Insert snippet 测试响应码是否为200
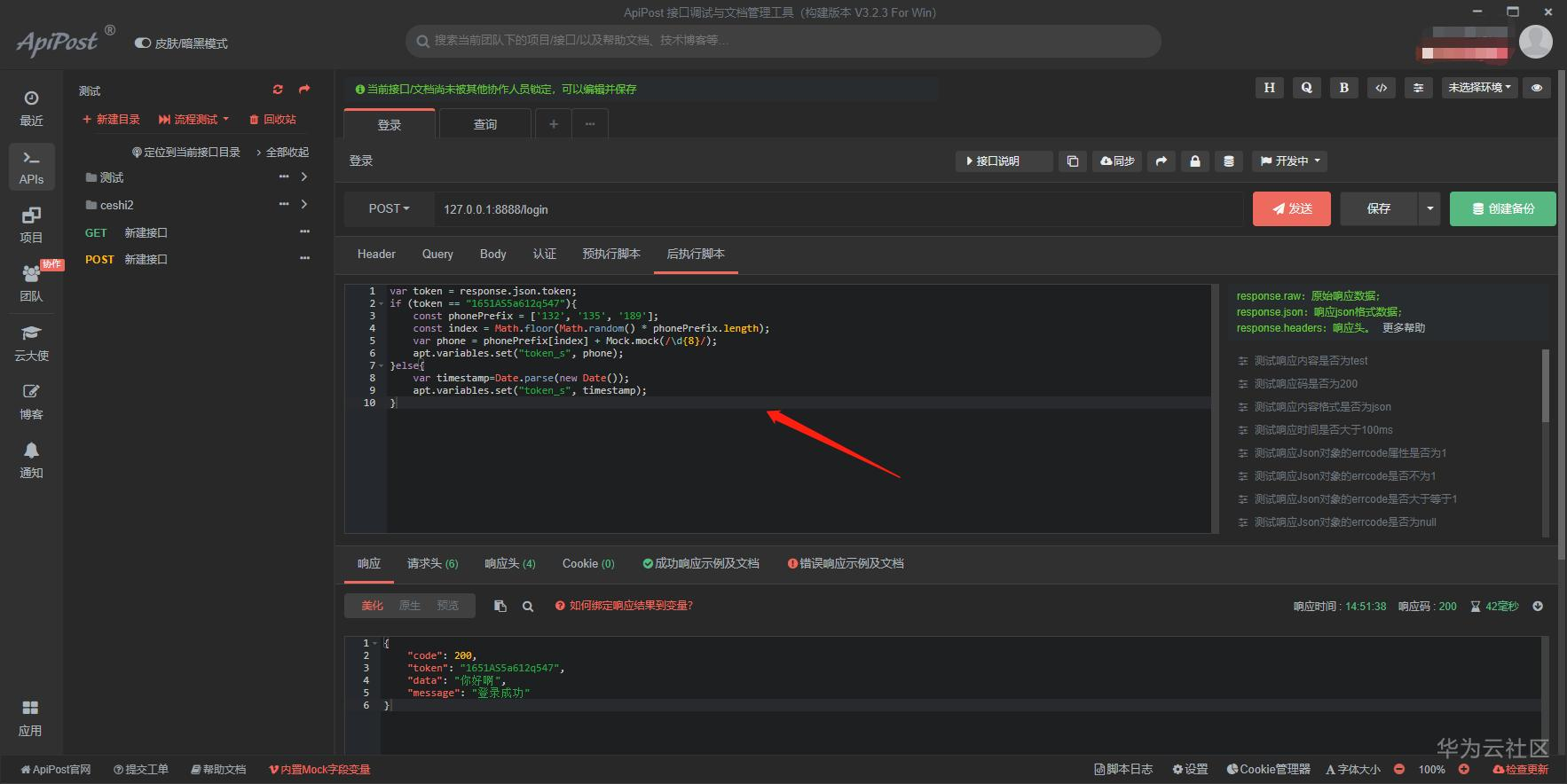 tap(1305, 384)
